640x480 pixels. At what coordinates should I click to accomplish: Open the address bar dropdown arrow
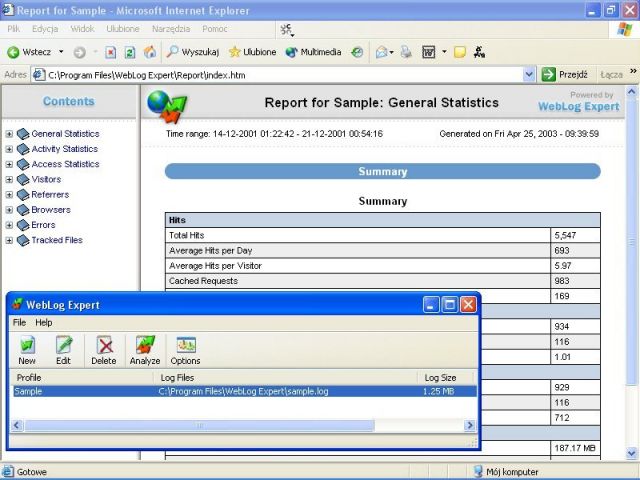click(529, 75)
